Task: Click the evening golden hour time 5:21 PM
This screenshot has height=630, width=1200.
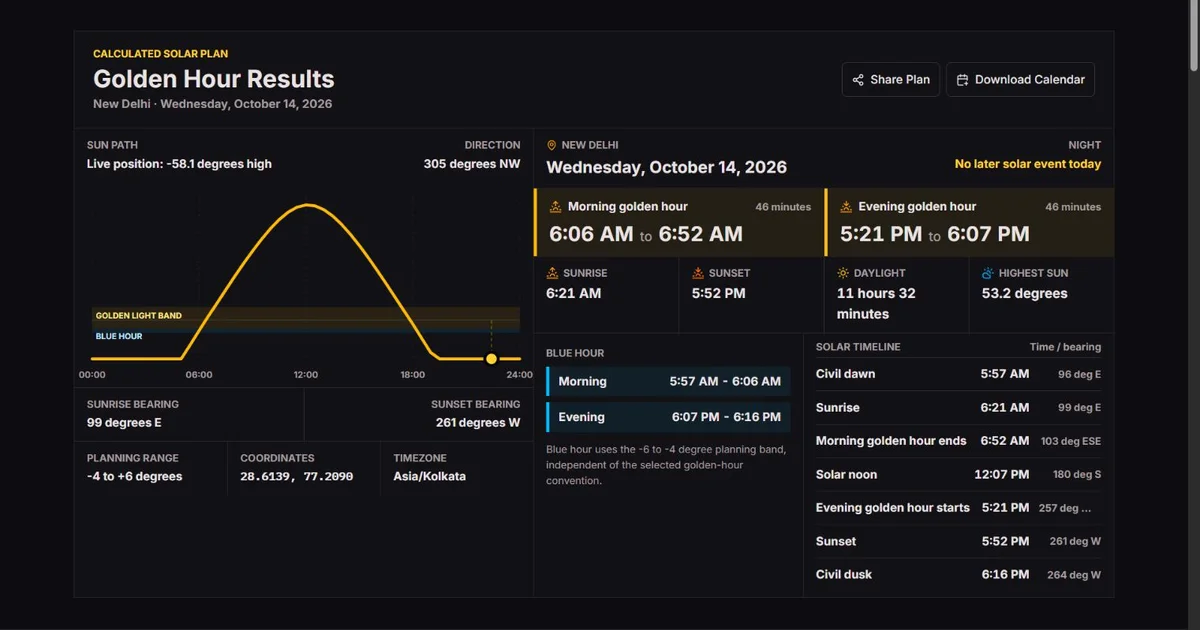Action: click(x=881, y=234)
